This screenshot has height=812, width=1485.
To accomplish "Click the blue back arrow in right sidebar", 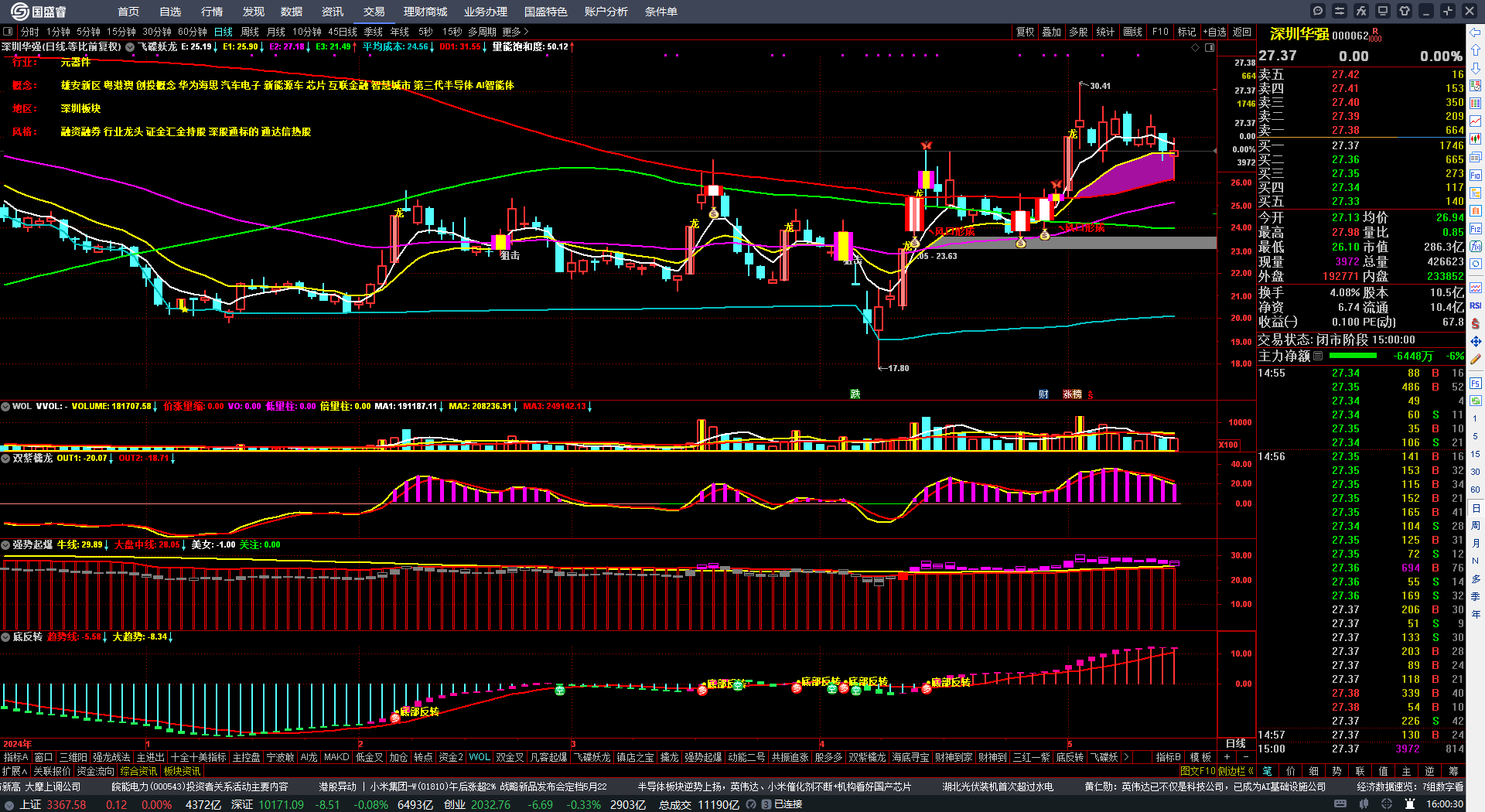I will (x=1476, y=32).
